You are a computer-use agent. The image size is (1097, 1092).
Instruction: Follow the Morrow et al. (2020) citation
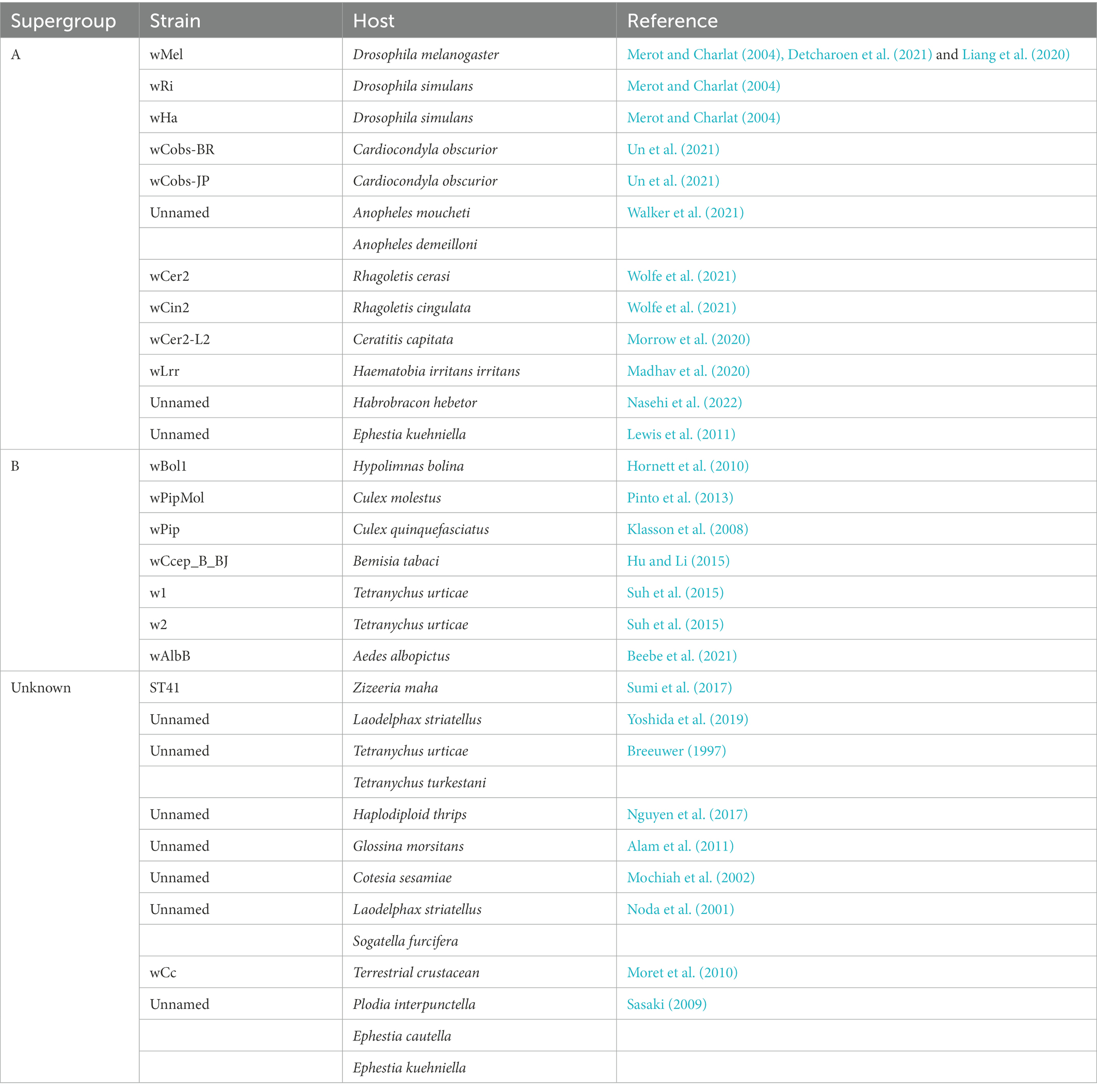(688, 340)
